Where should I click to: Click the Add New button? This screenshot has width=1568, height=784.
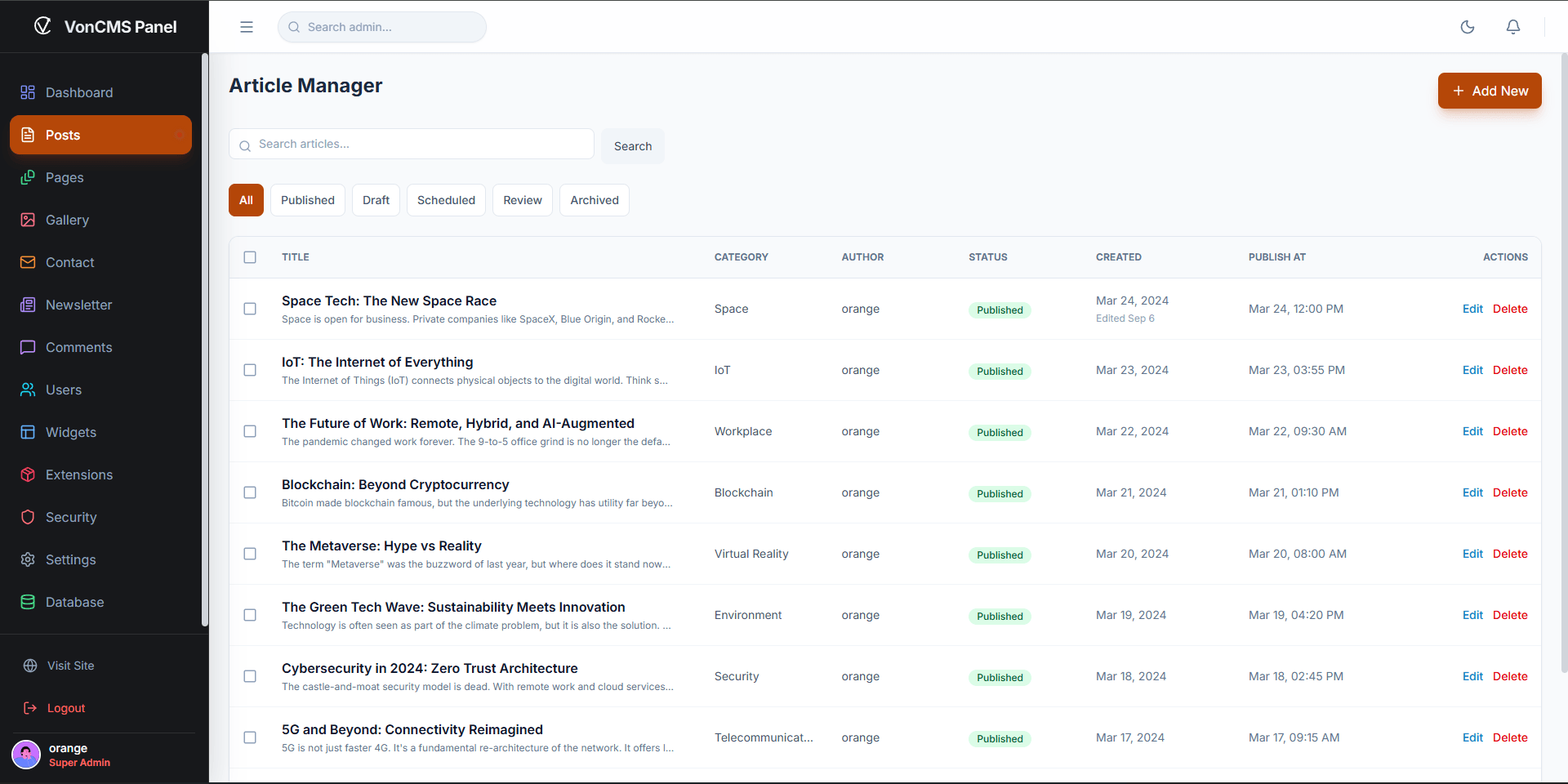click(x=1490, y=91)
